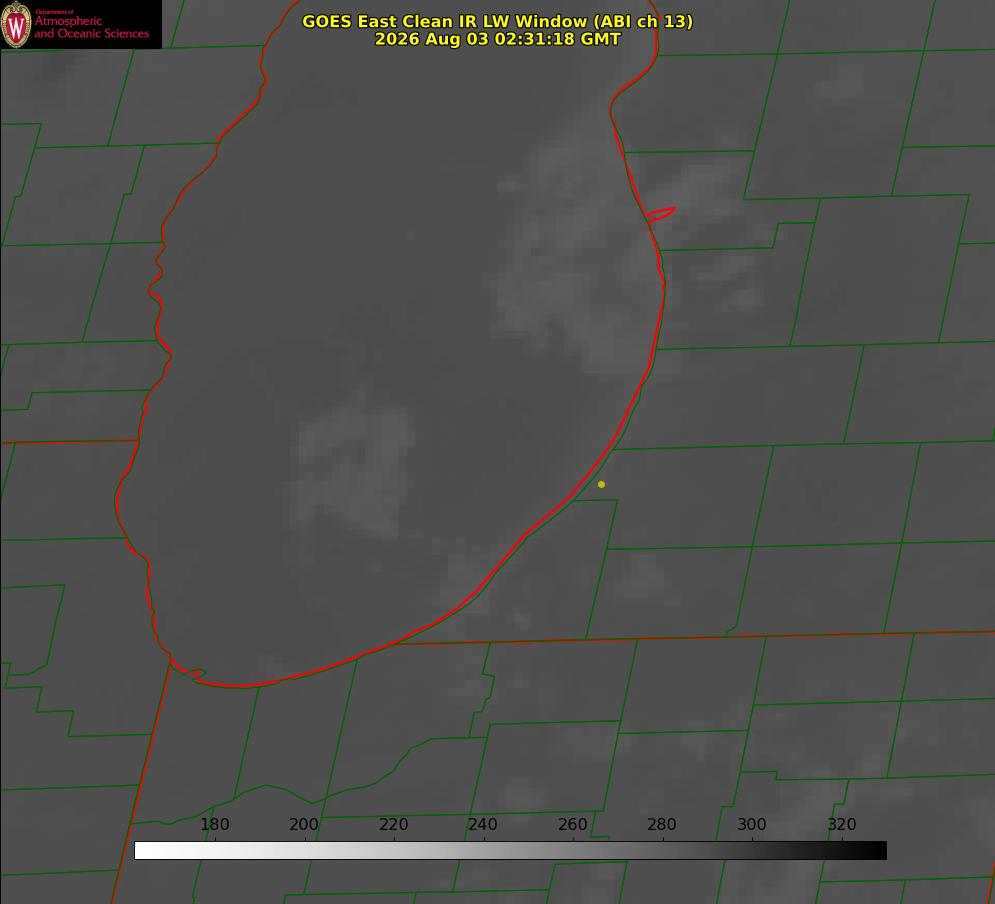Click the colorbar at the 220 mark

pyautogui.click(x=394, y=850)
